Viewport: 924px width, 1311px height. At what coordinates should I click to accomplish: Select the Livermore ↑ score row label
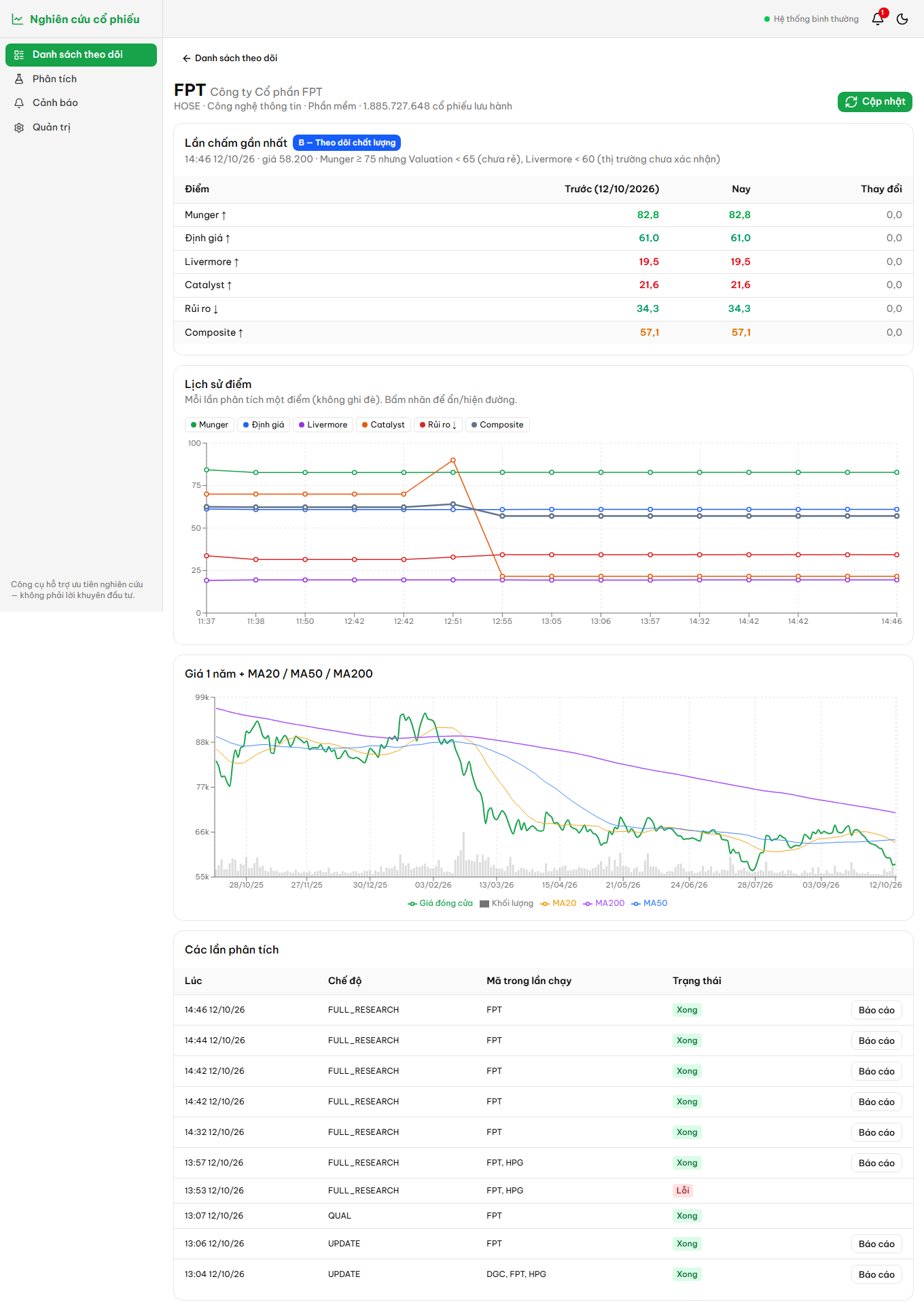(212, 262)
